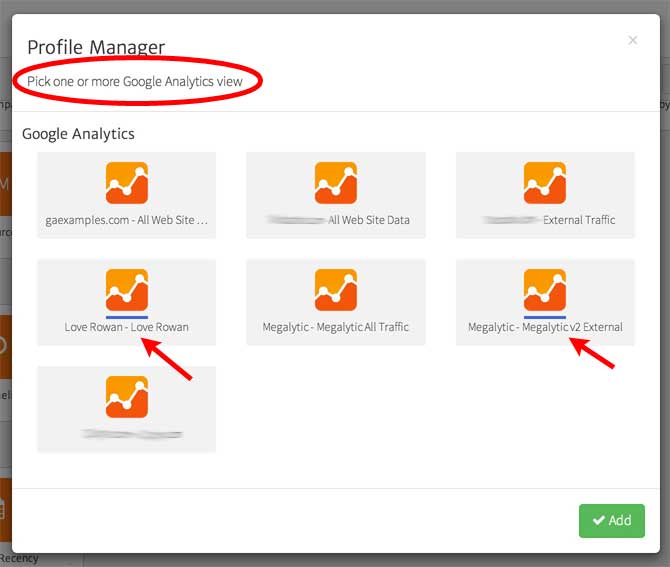Image resolution: width=670 pixels, height=567 pixels.
Task: Click the Megalytic All Traffic analytics icon
Action: [x=336, y=290]
